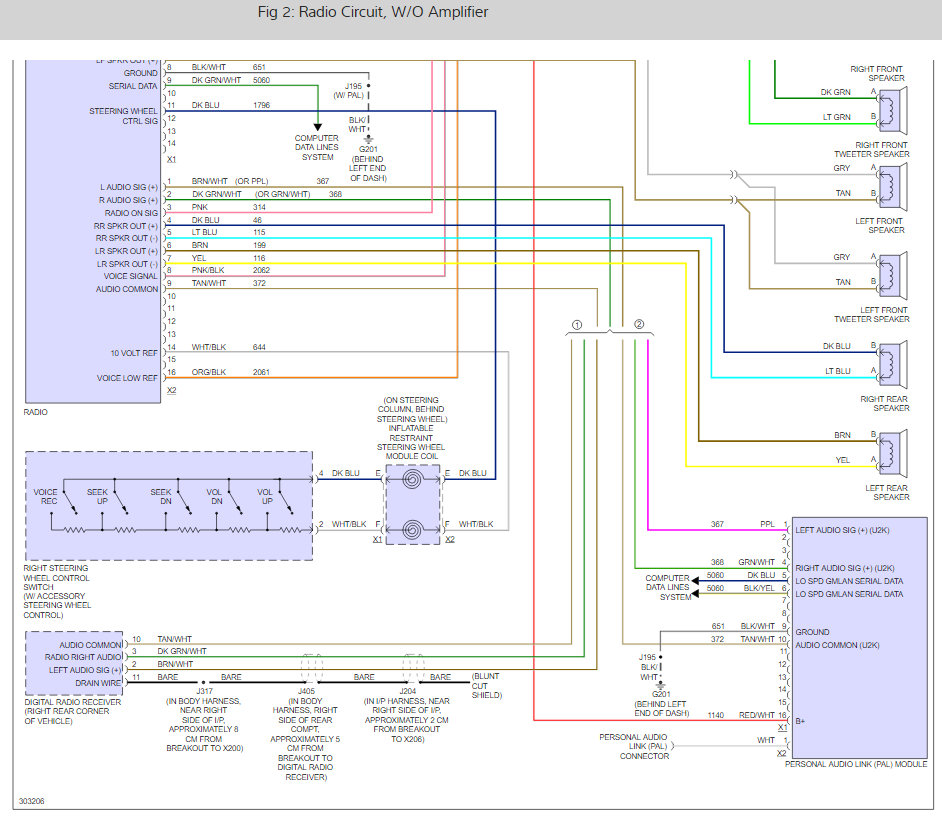Click the PERSONAL AUDIO LINK (PAL) MODULE label

[855, 764]
